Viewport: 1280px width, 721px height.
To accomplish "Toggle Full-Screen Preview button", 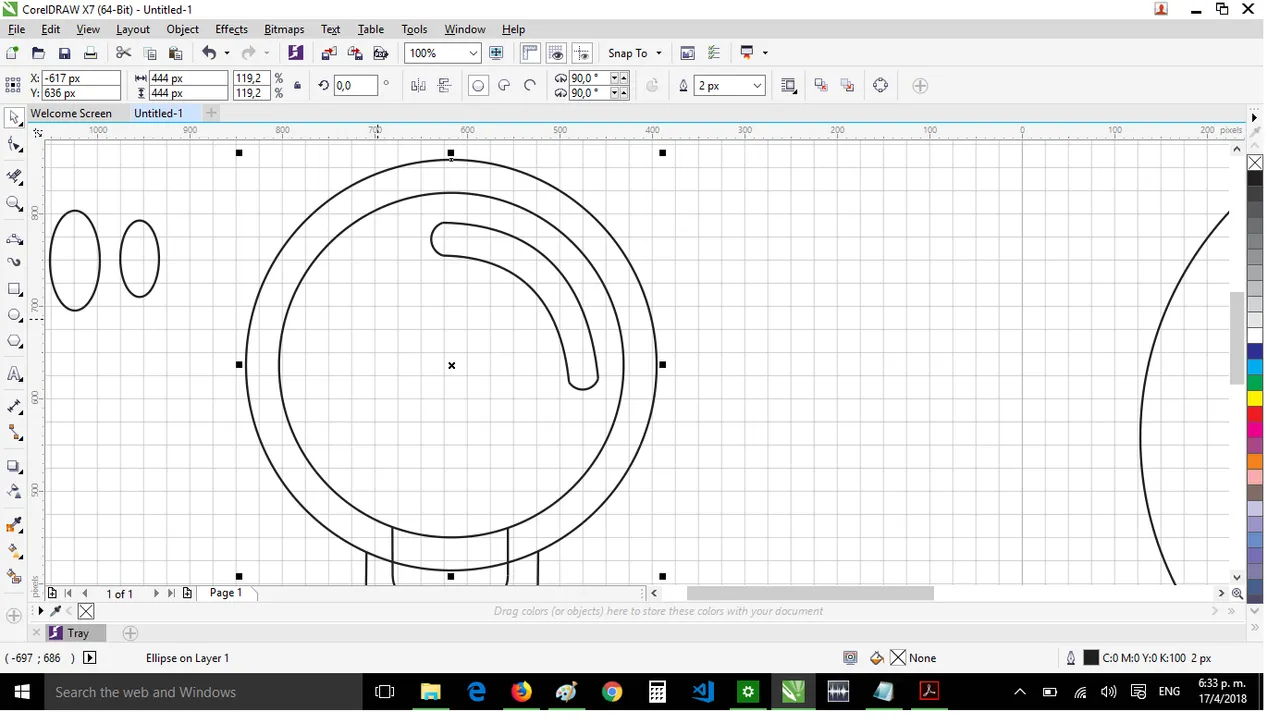I will point(496,53).
